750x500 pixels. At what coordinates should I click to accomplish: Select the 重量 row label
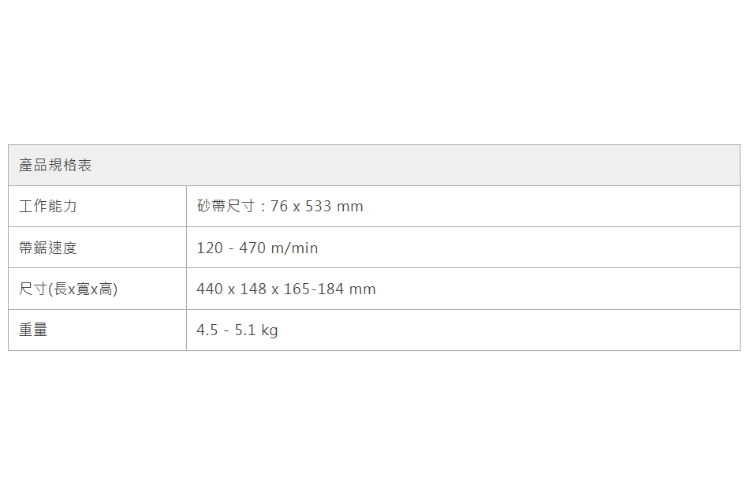click(33, 330)
